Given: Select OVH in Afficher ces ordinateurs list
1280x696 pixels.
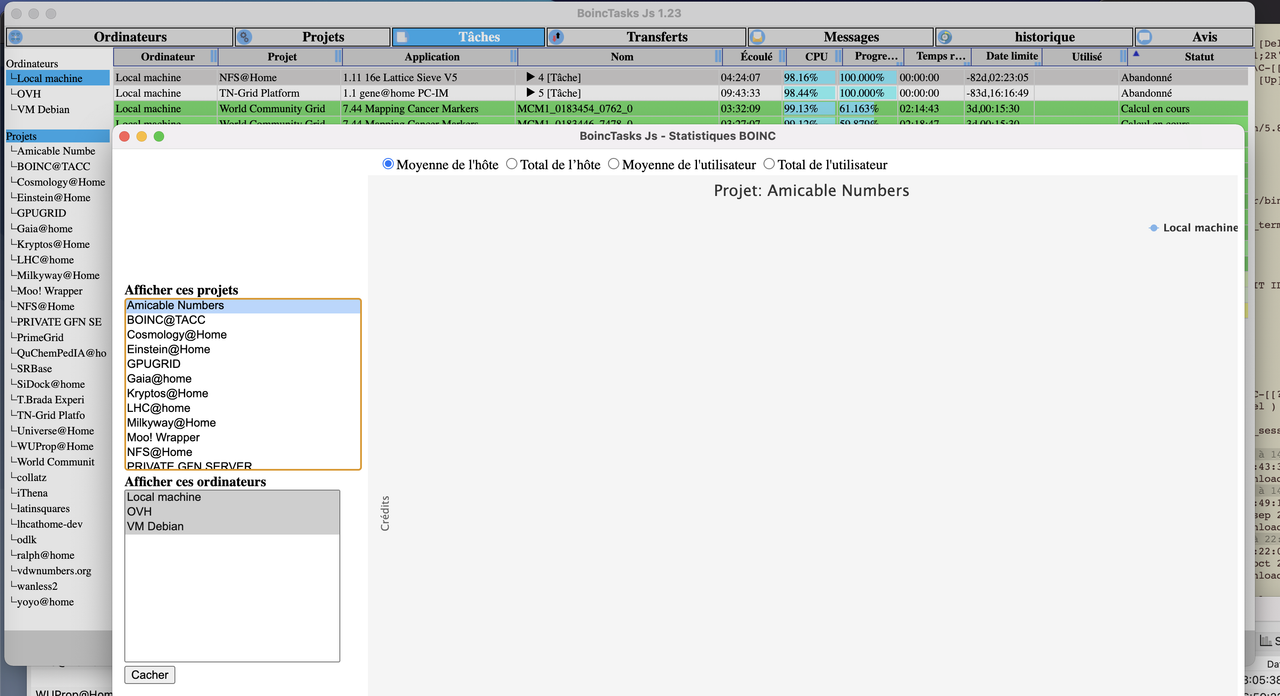Looking at the screenshot, I should [x=232, y=512].
